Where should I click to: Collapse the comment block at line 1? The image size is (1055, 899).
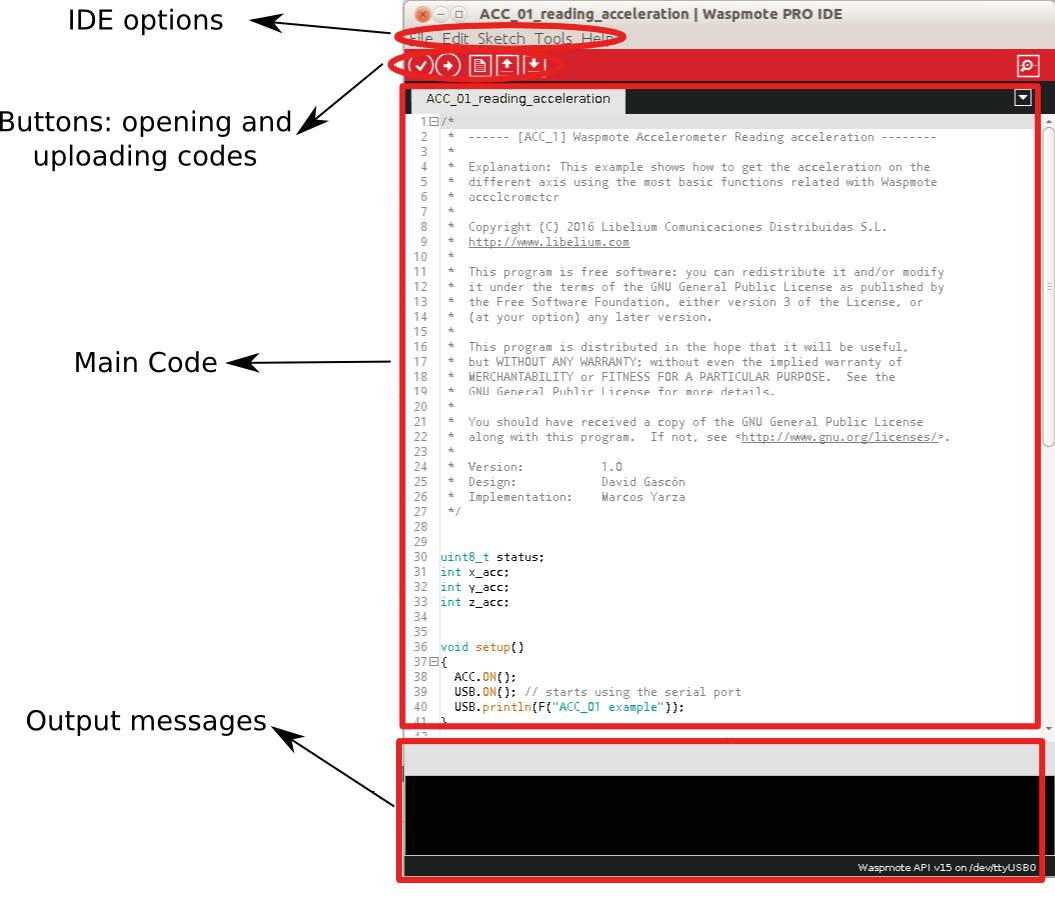point(434,122)
